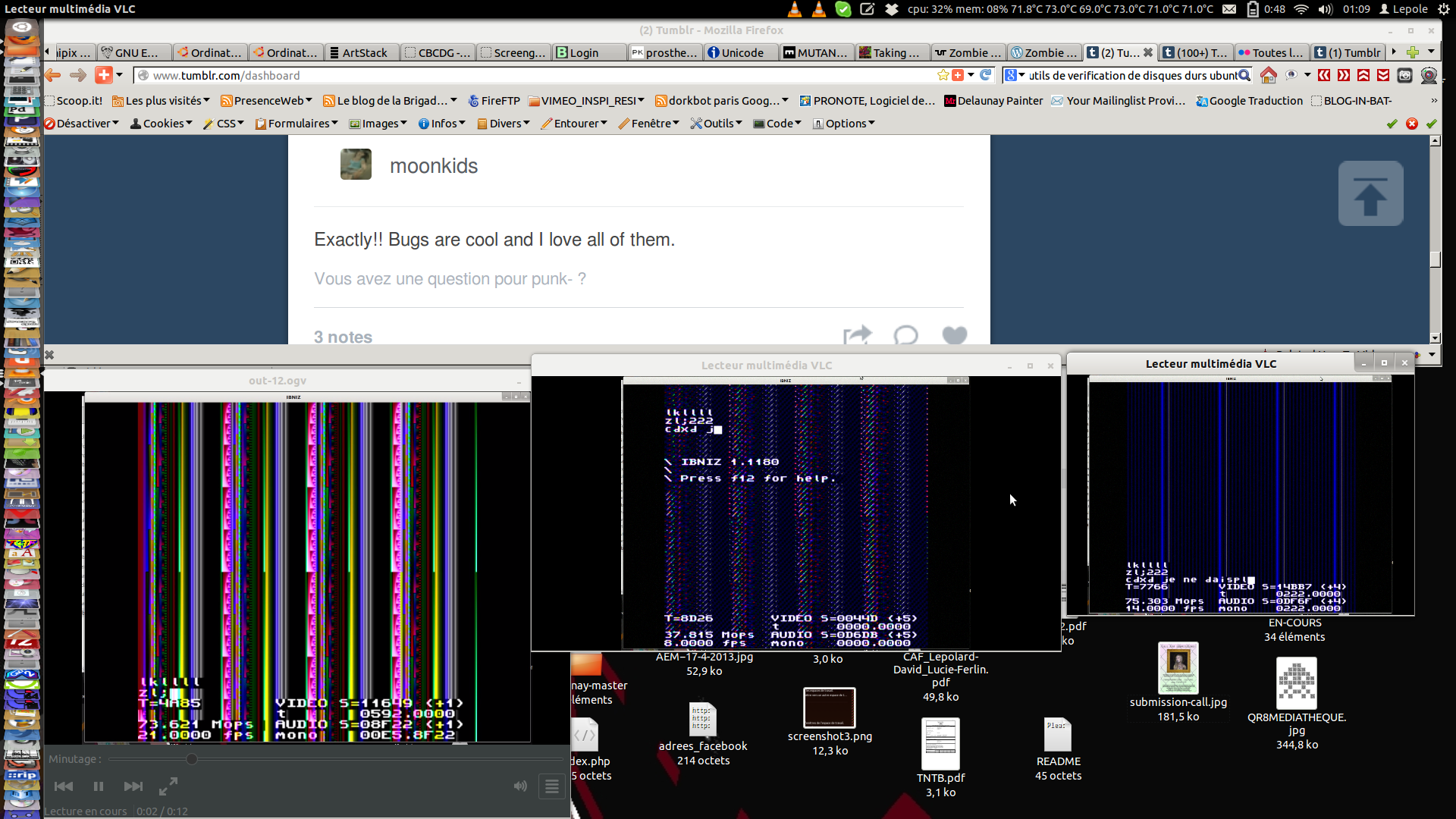
Task: Open the Formulaires dropdown menu
Action: click(297, 124)
